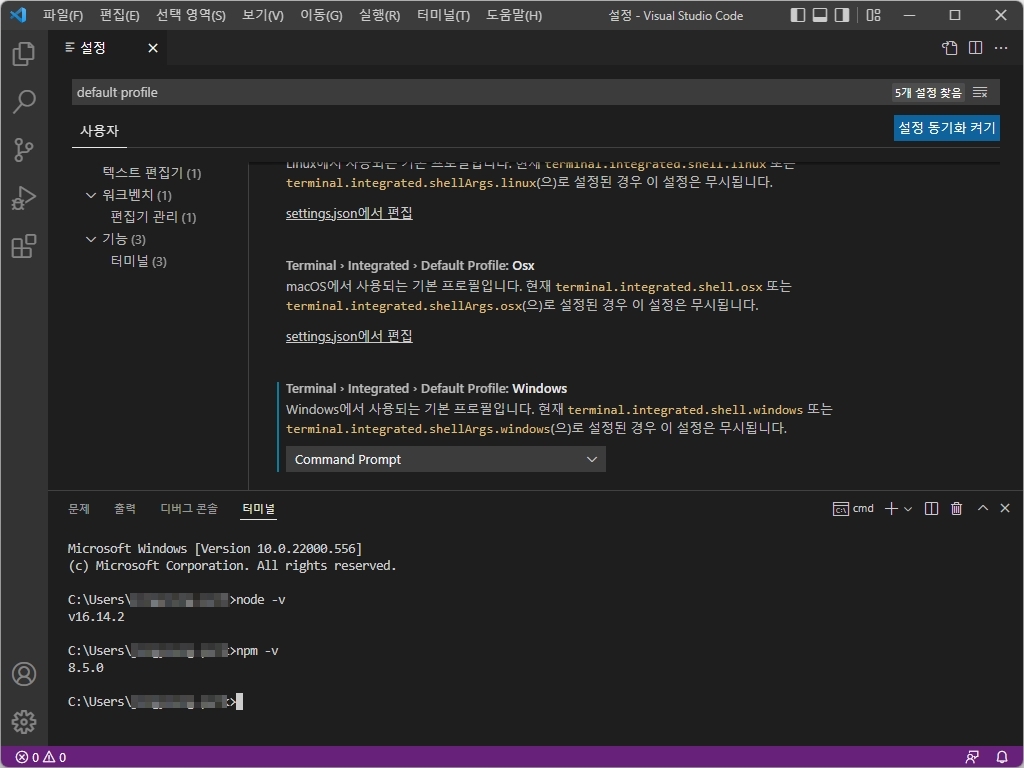Screen dimensions: 1024x768
Task: Toggle primary side bar layout icon
Action: click(x=797, y=15)
